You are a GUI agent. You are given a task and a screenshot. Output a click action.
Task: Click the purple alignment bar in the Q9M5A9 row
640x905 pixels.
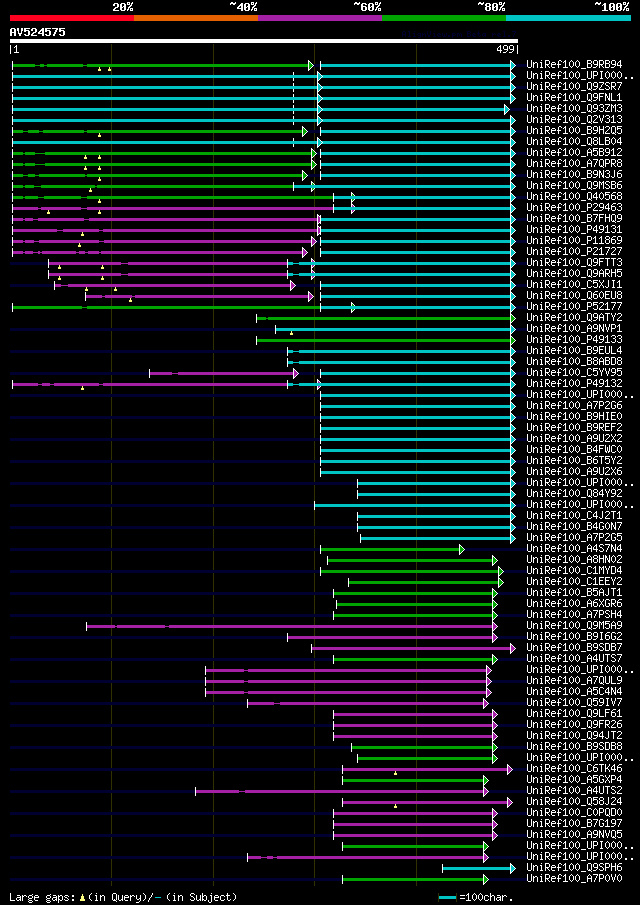(x=292, y=626)
